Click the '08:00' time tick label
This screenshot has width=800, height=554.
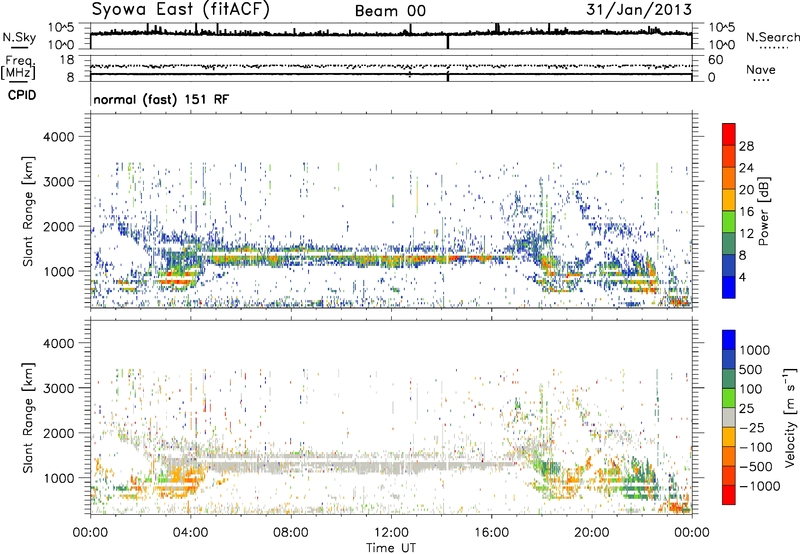pos(291,533)
